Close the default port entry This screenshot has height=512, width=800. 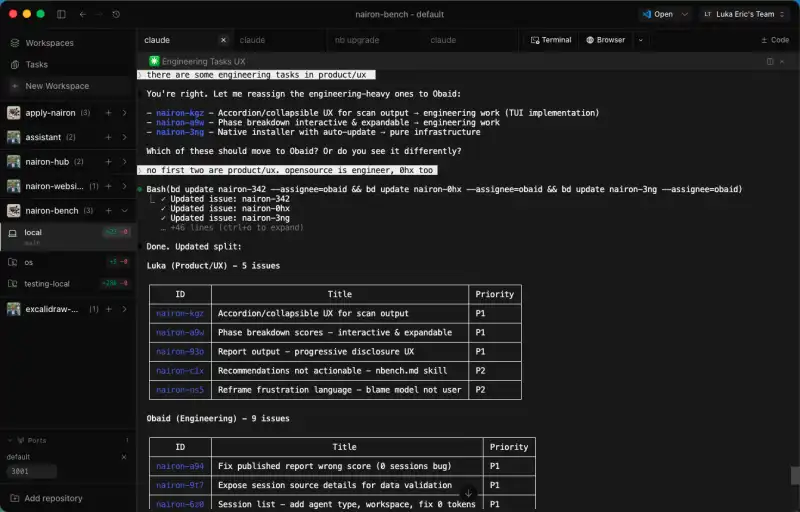click(124, 457)
